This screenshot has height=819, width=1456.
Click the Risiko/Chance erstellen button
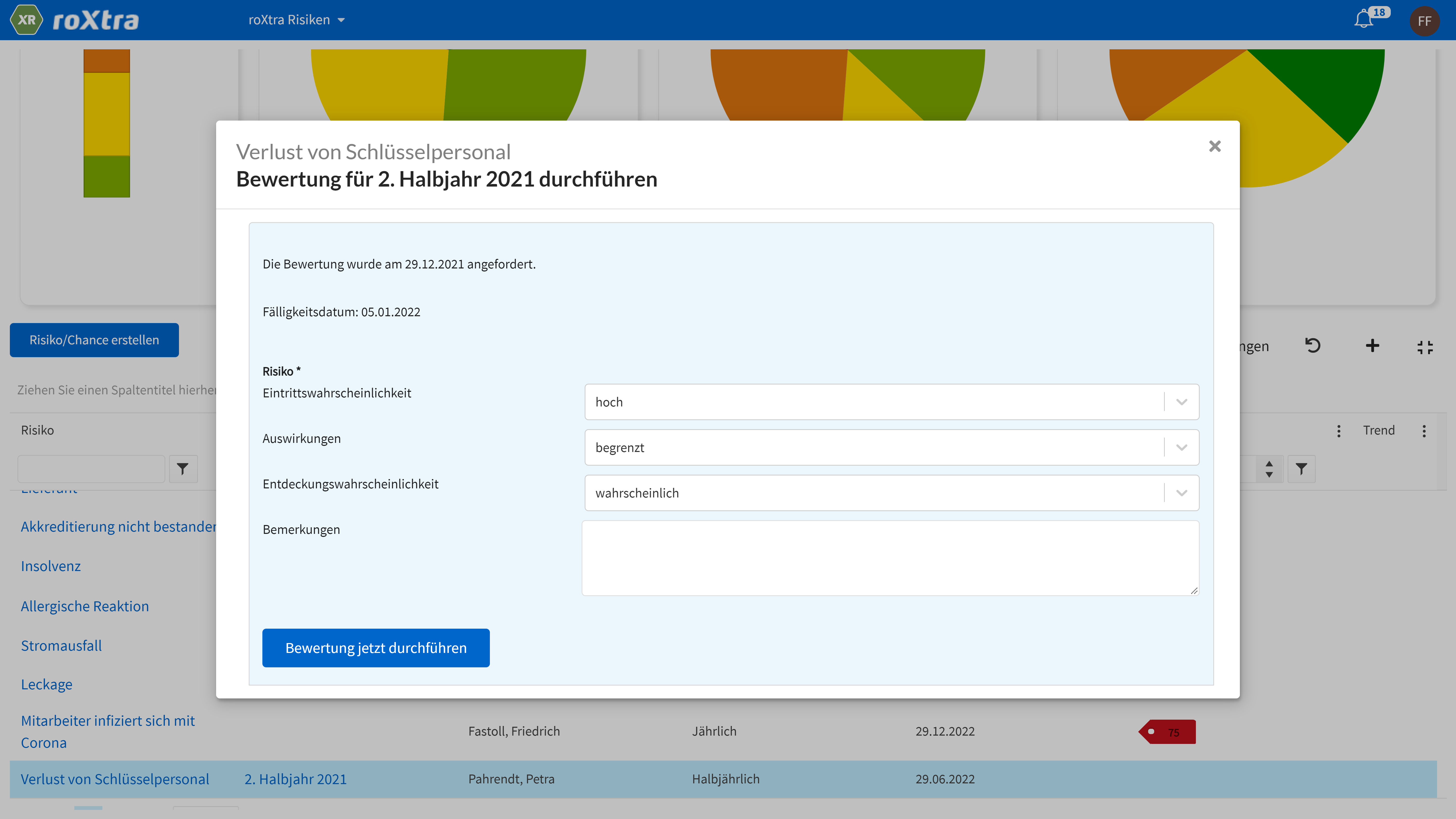click(x=94, y=340)
